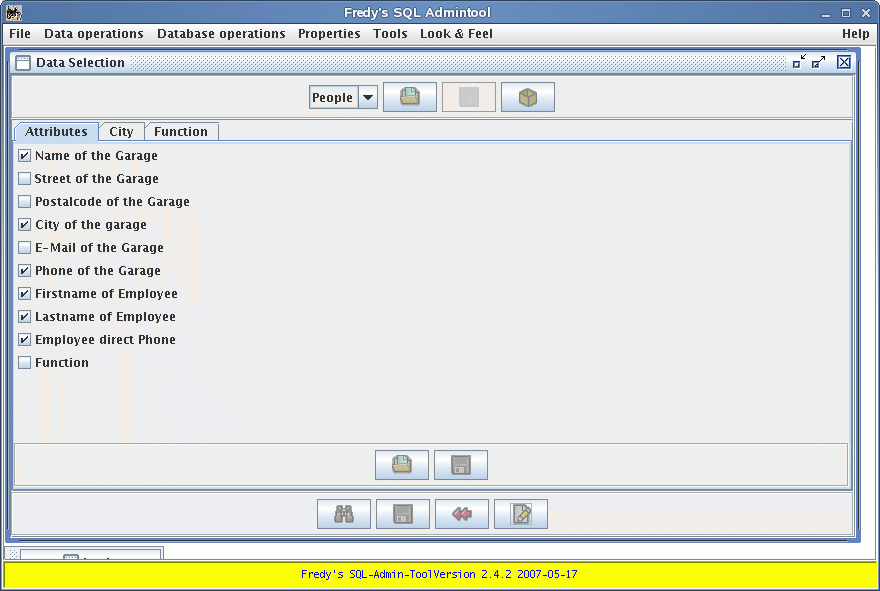This screenshot has height=591, width=880.
Task: Enable Street of the Garage checkbox
Action: [25, 179]
